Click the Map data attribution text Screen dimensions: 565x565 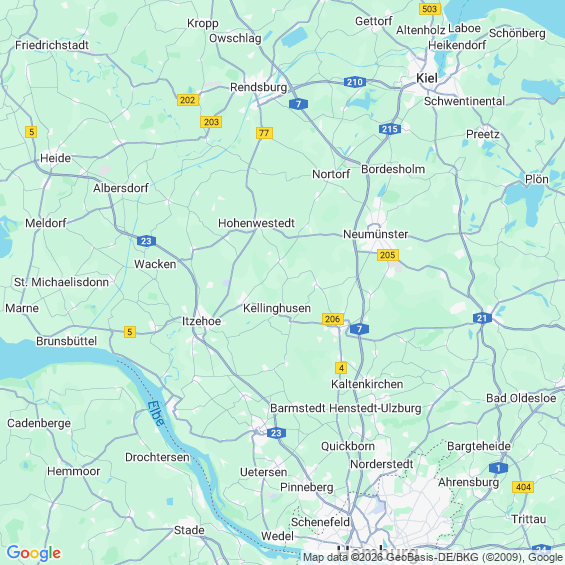[432, 557]
